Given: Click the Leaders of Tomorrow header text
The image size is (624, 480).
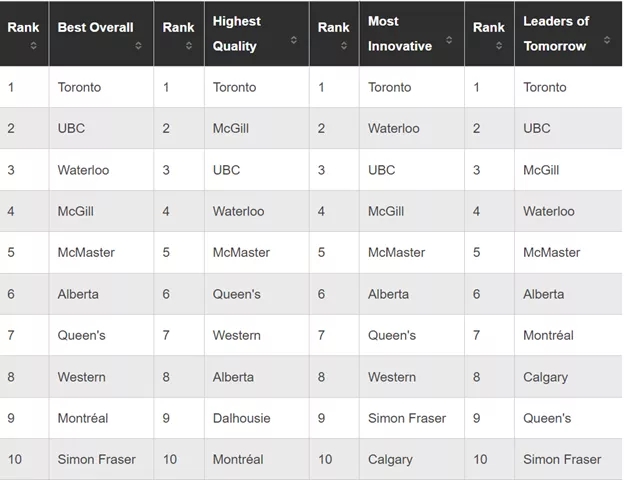Looking at the screenshot, I should tap(556, 34).
